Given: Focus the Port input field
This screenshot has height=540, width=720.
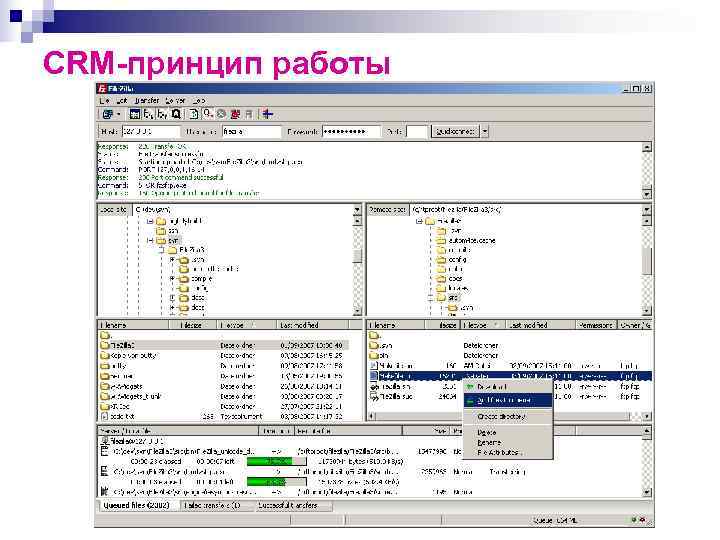Looking at the screenshot, I should click(x=417, y=132).
